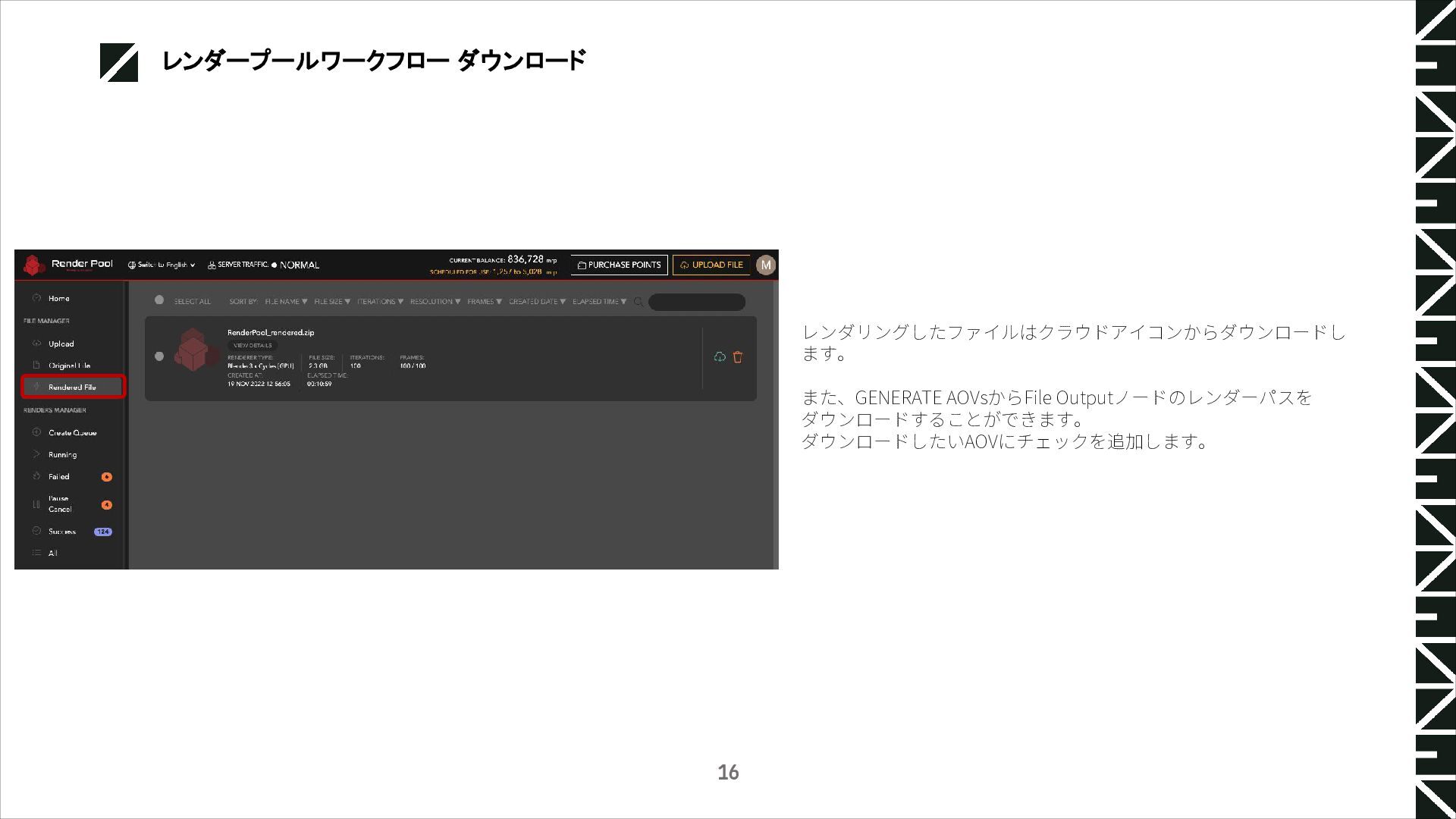Toggle the SELECT ALL radio button

pyautogui.click(x=159, y=300)
